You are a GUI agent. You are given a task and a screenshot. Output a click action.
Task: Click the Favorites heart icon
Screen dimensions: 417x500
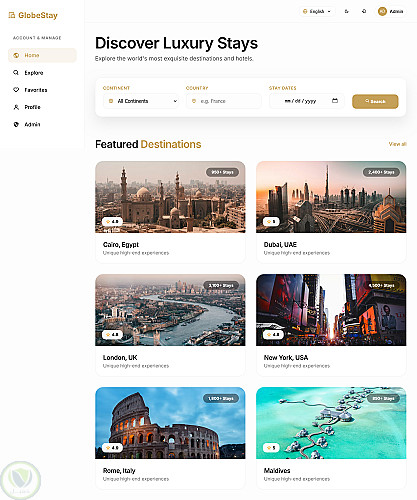(16, 90)
